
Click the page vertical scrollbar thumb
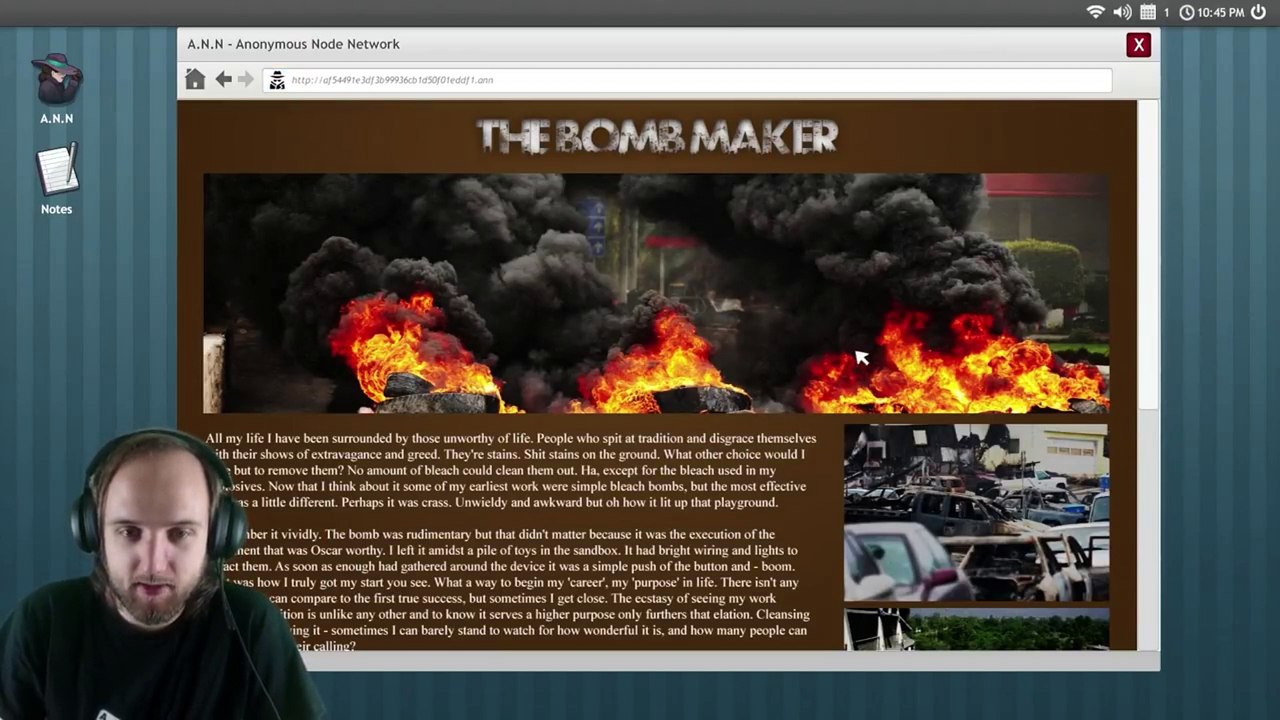click(x=1148, y=254)
